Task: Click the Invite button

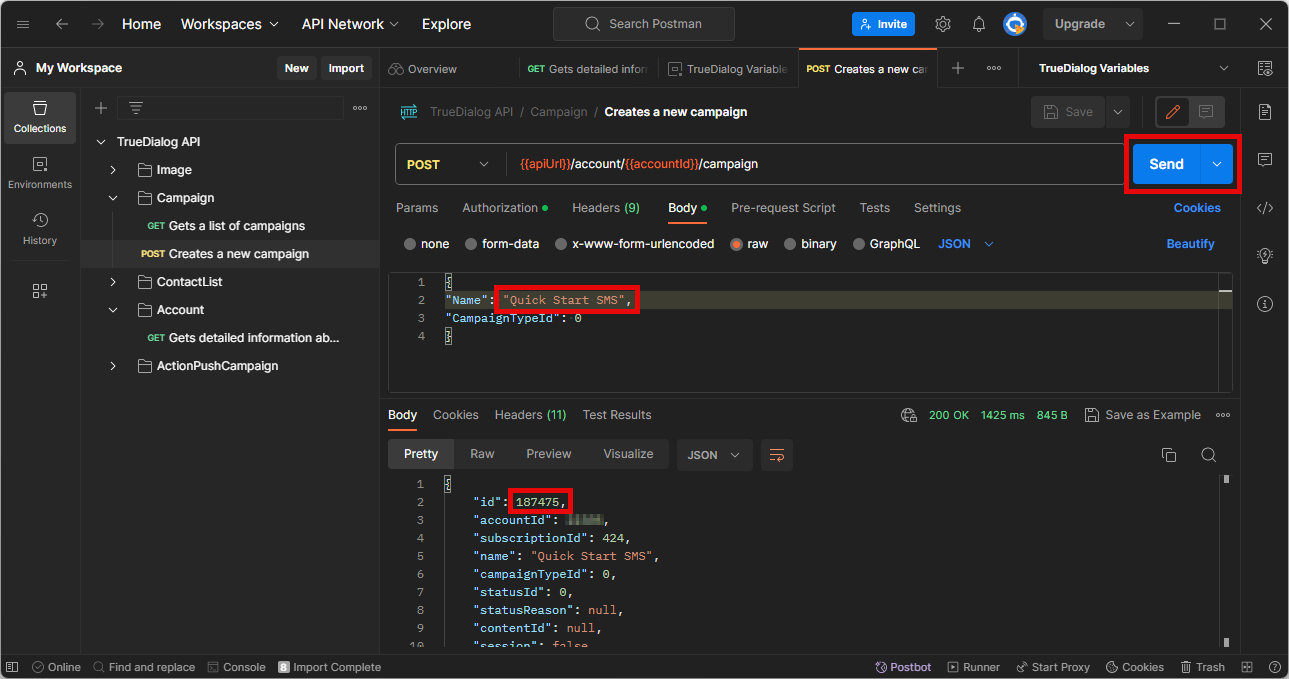Action: pos(883,24)
